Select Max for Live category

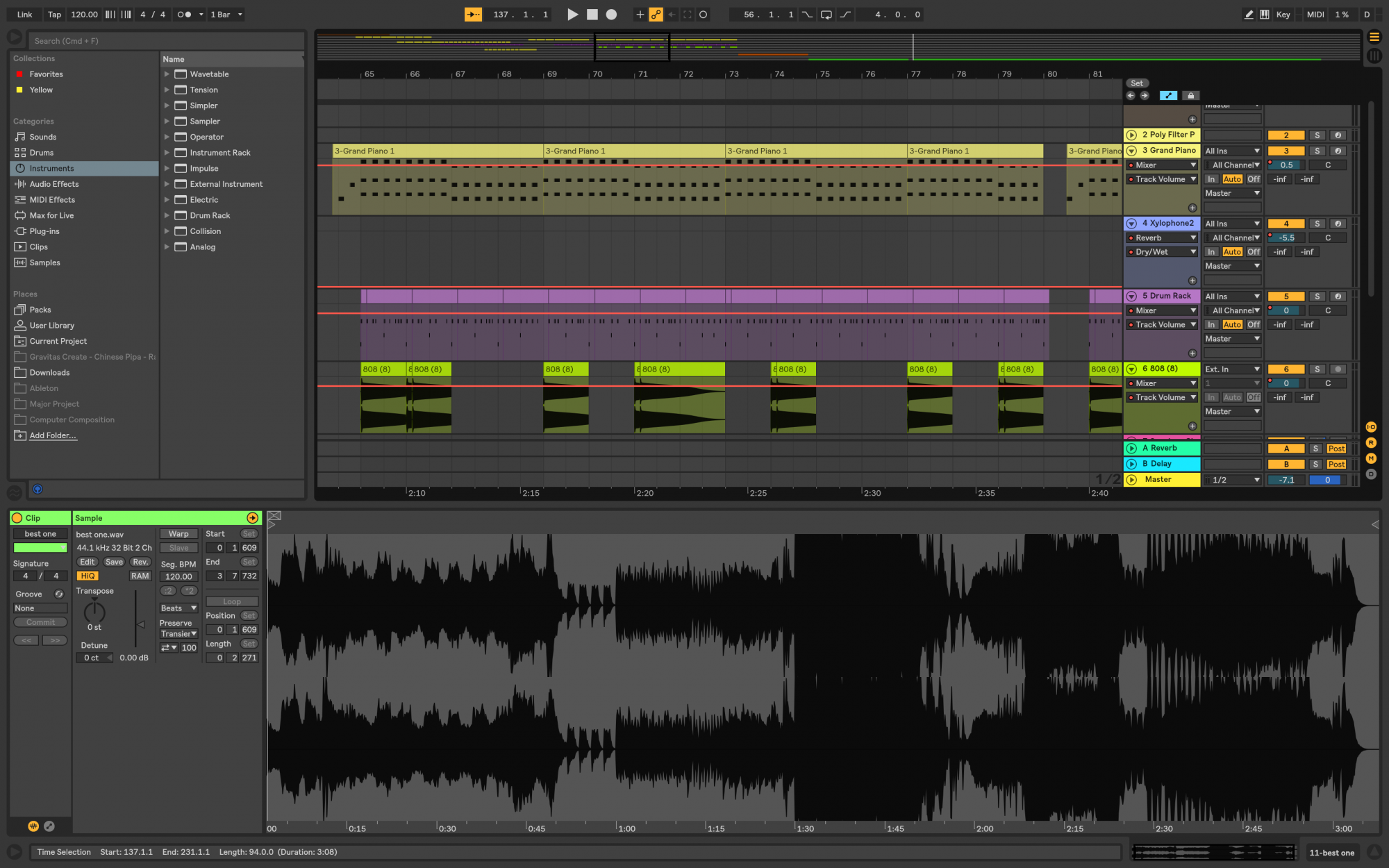point(51,215)
